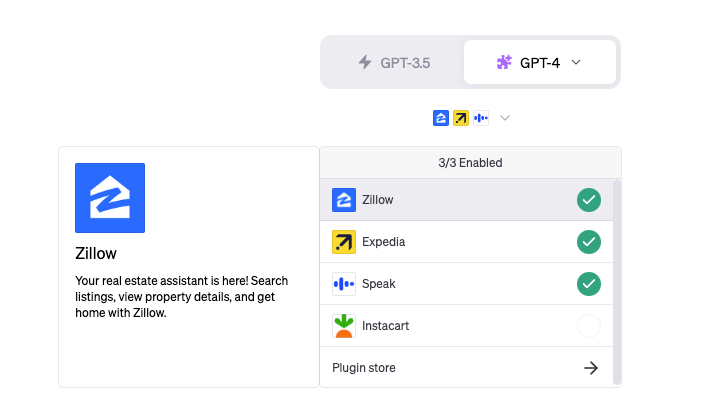The image size is (703, 415).
Task: Click the Plugin store arrow
Action: coord(591,368)
